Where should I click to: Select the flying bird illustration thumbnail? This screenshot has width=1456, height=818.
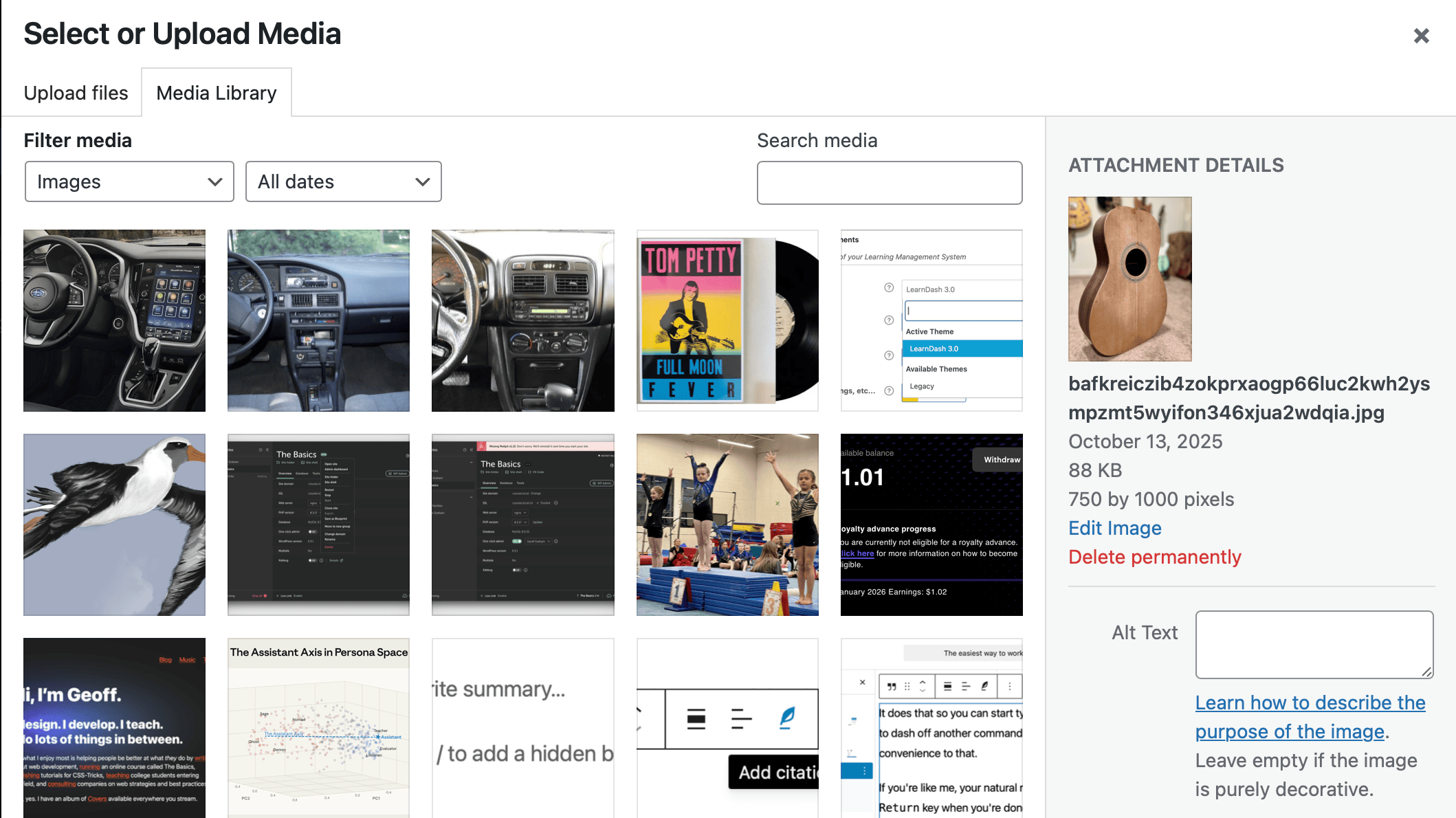(x=114, y=524)
